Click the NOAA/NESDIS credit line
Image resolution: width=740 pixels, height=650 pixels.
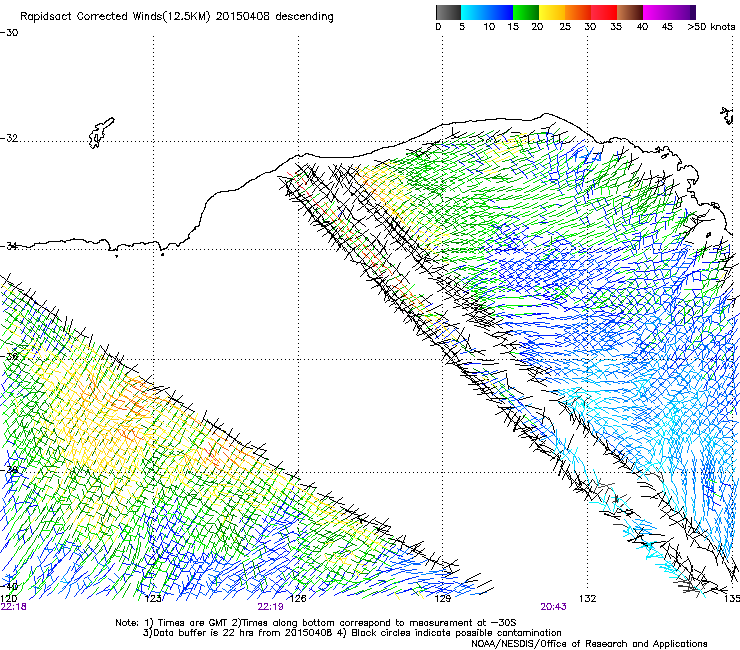tap(589, 644)
